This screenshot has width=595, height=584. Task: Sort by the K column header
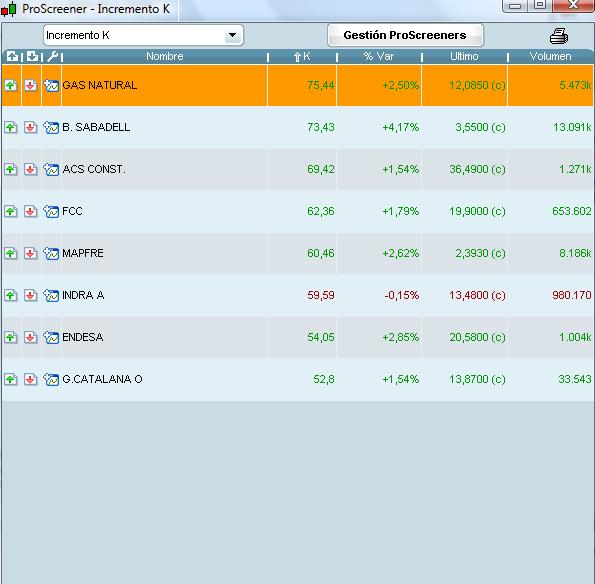coord(302,57)
